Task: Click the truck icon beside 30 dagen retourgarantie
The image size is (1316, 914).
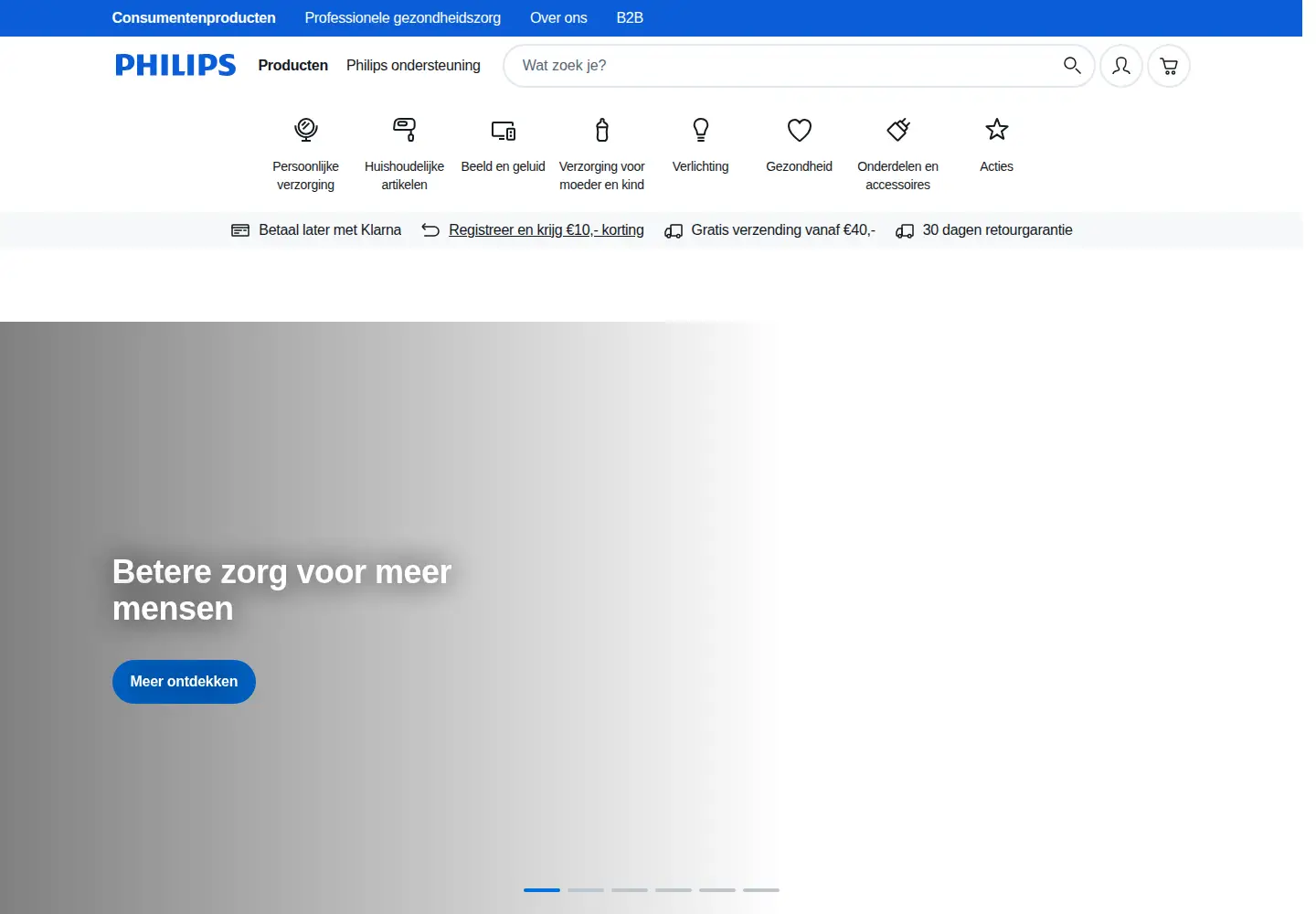Action: 905,230
